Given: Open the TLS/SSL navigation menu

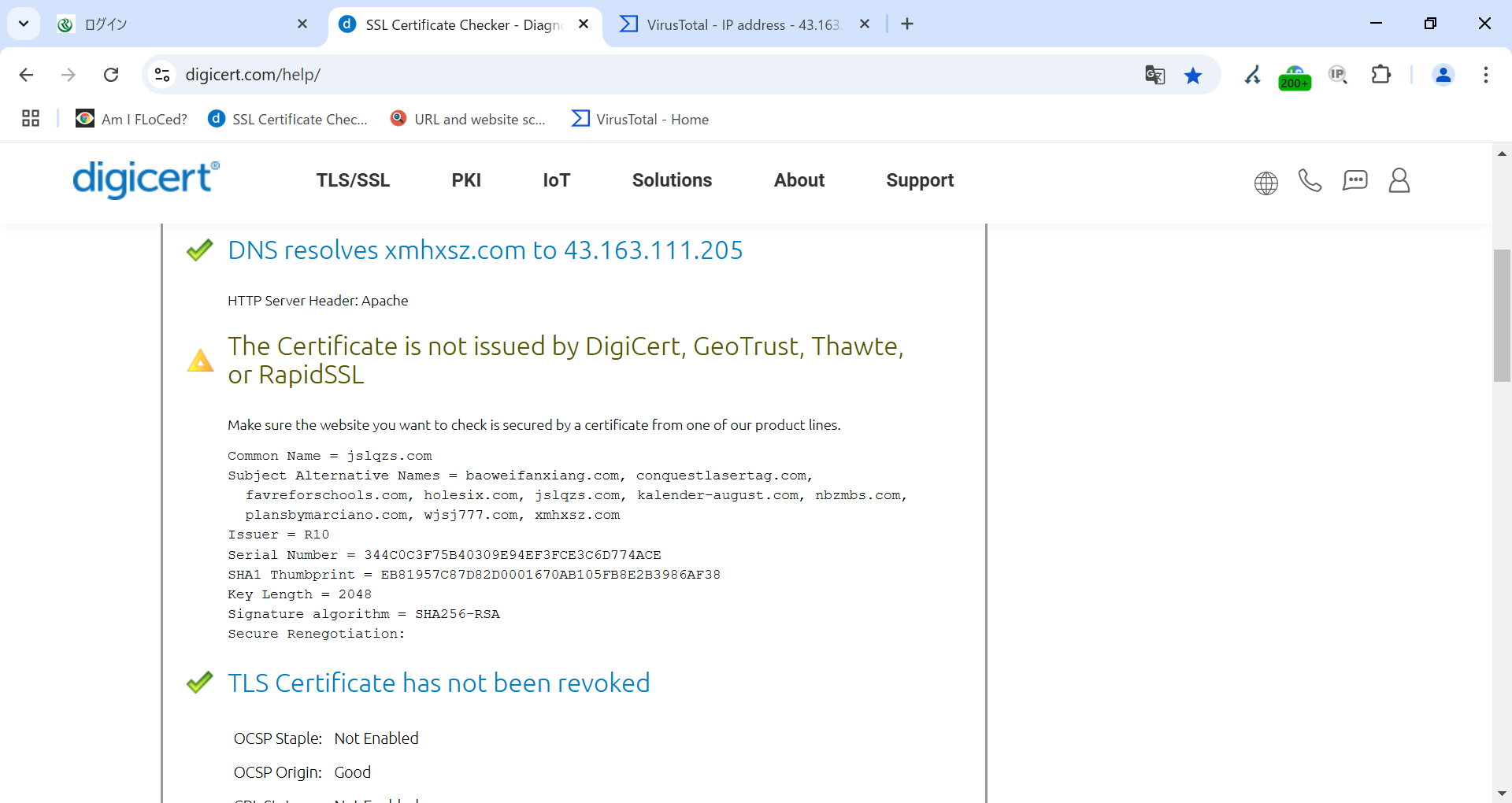Looking at the screenshot, I should pyautogui.click(x=353, y=180).
